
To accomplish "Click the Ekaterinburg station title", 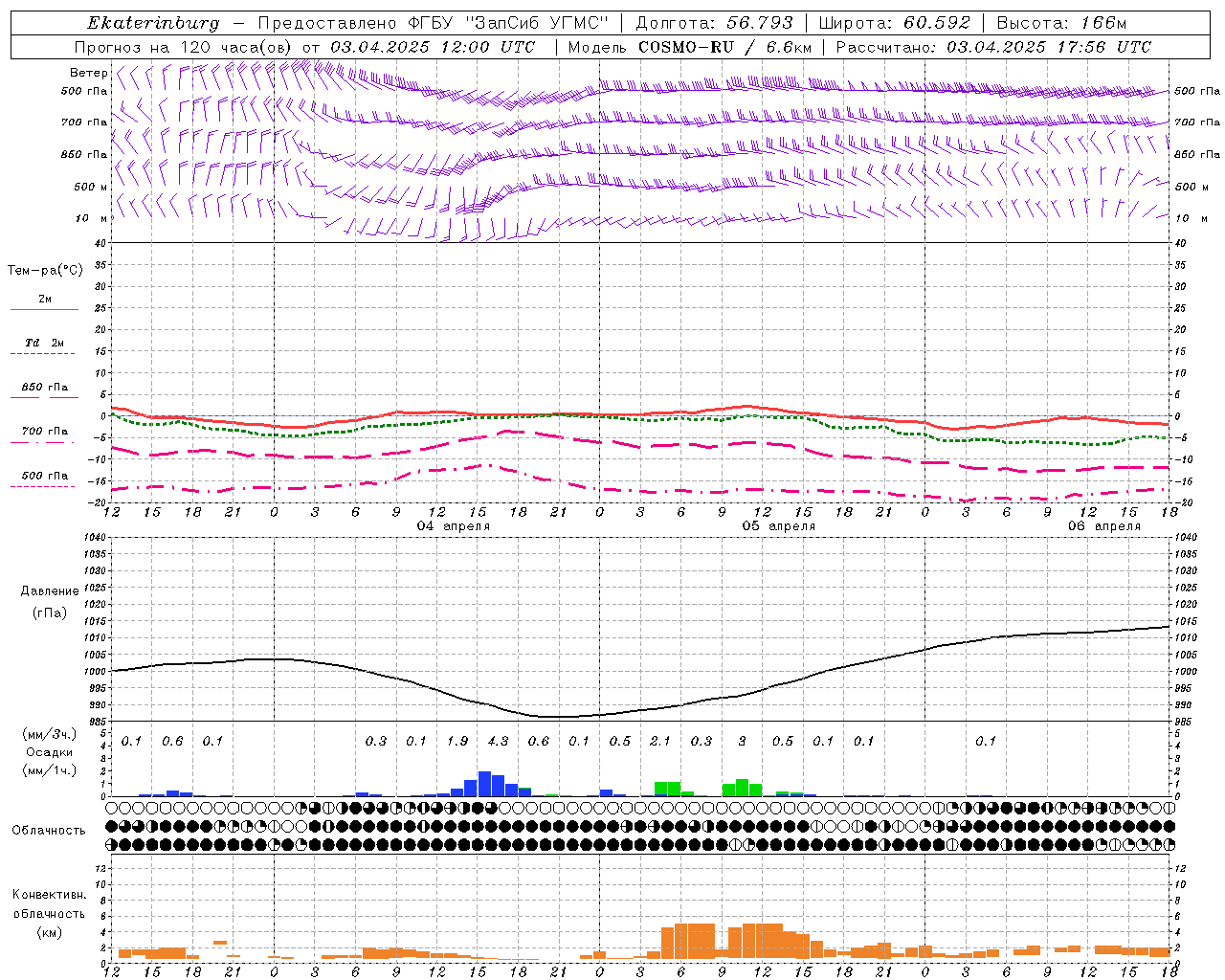I will [152, 23].
